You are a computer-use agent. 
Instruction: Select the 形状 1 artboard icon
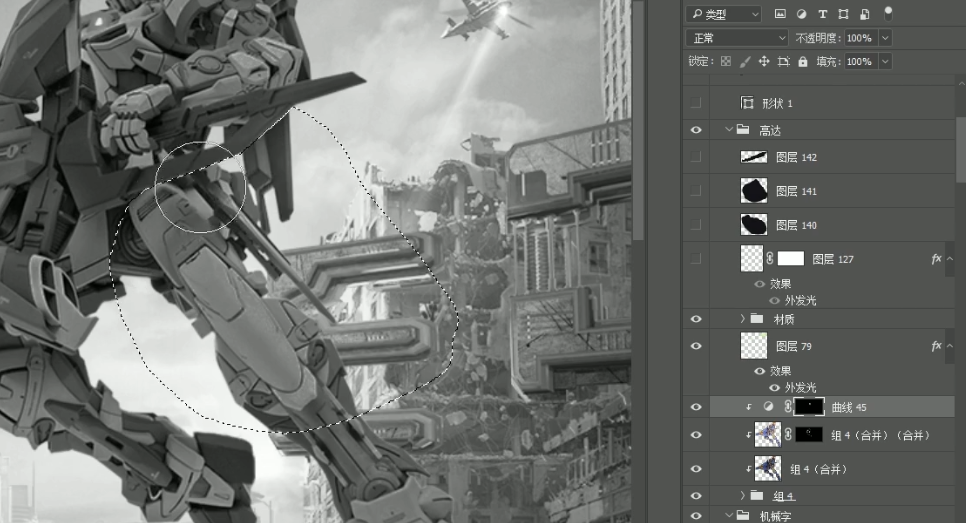pos(747,103)
